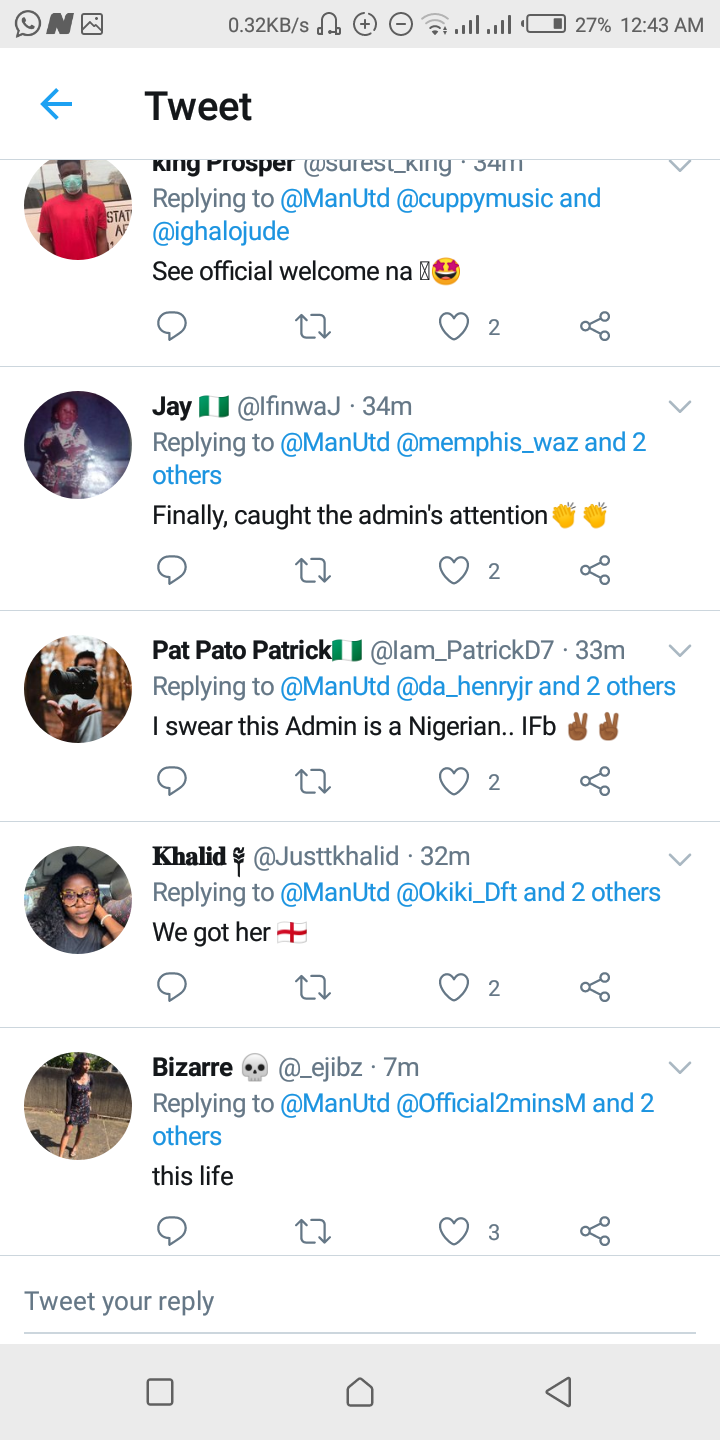This screenshot has height=1440, width=720.
Task: Share Jay's tweet using the share icon
Action: (595, 570)
